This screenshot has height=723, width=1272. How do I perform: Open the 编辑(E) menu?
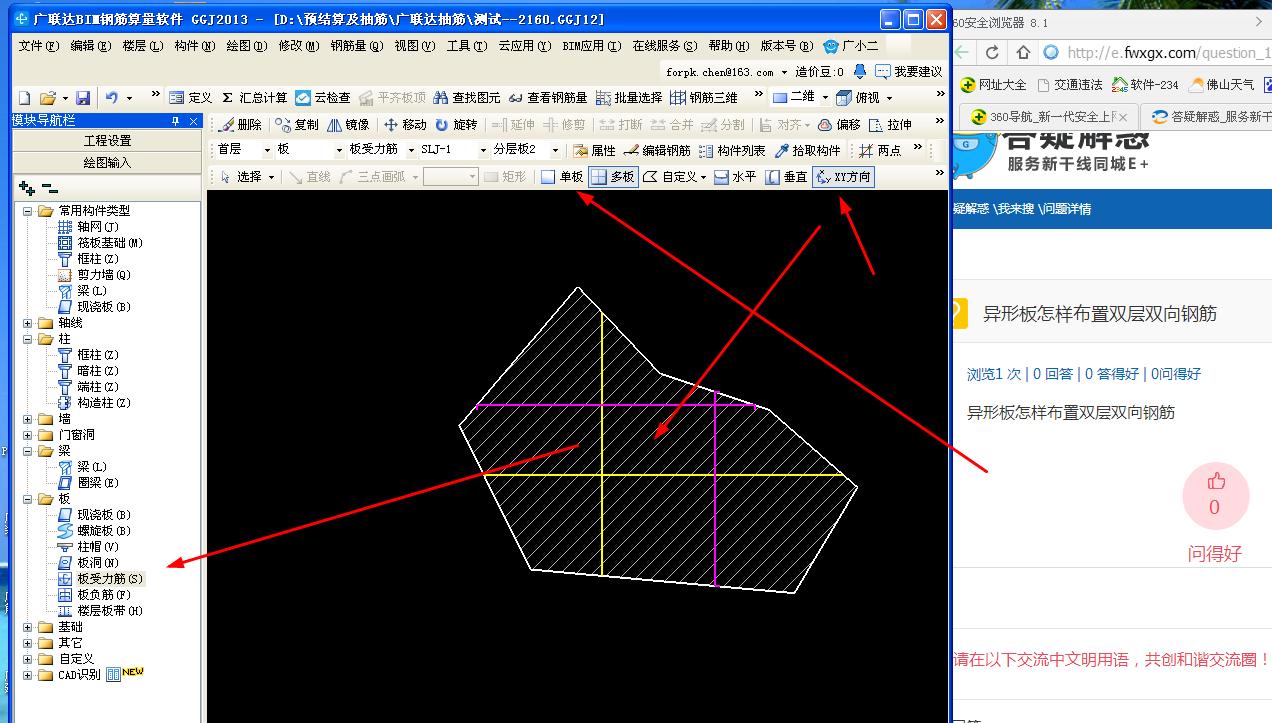[x=91, y=46]
